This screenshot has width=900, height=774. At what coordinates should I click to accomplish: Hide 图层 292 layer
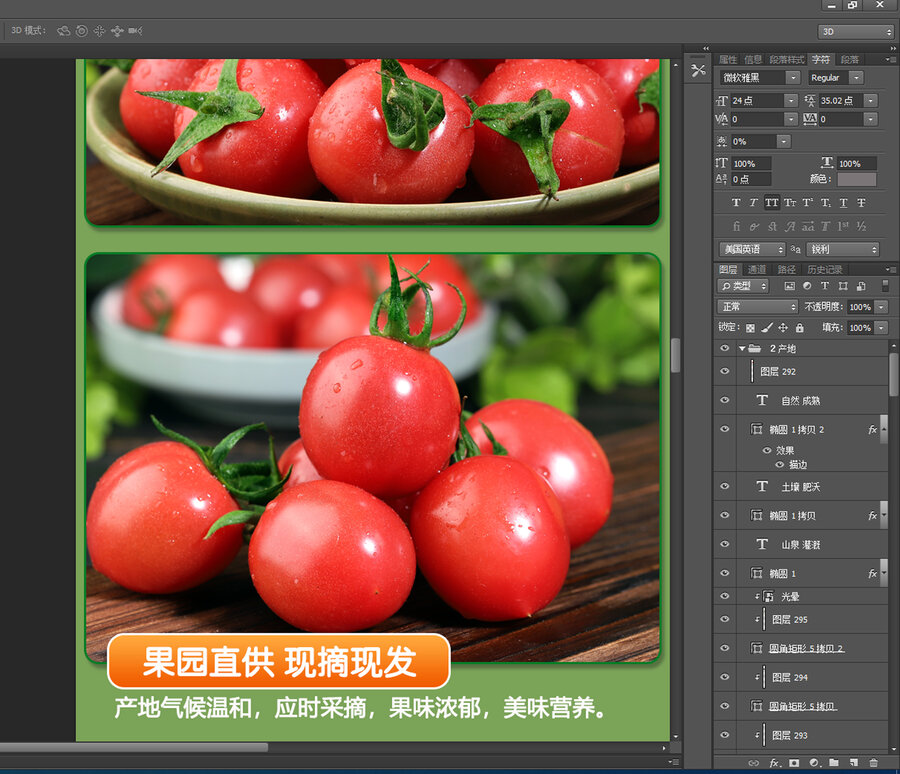724,371
